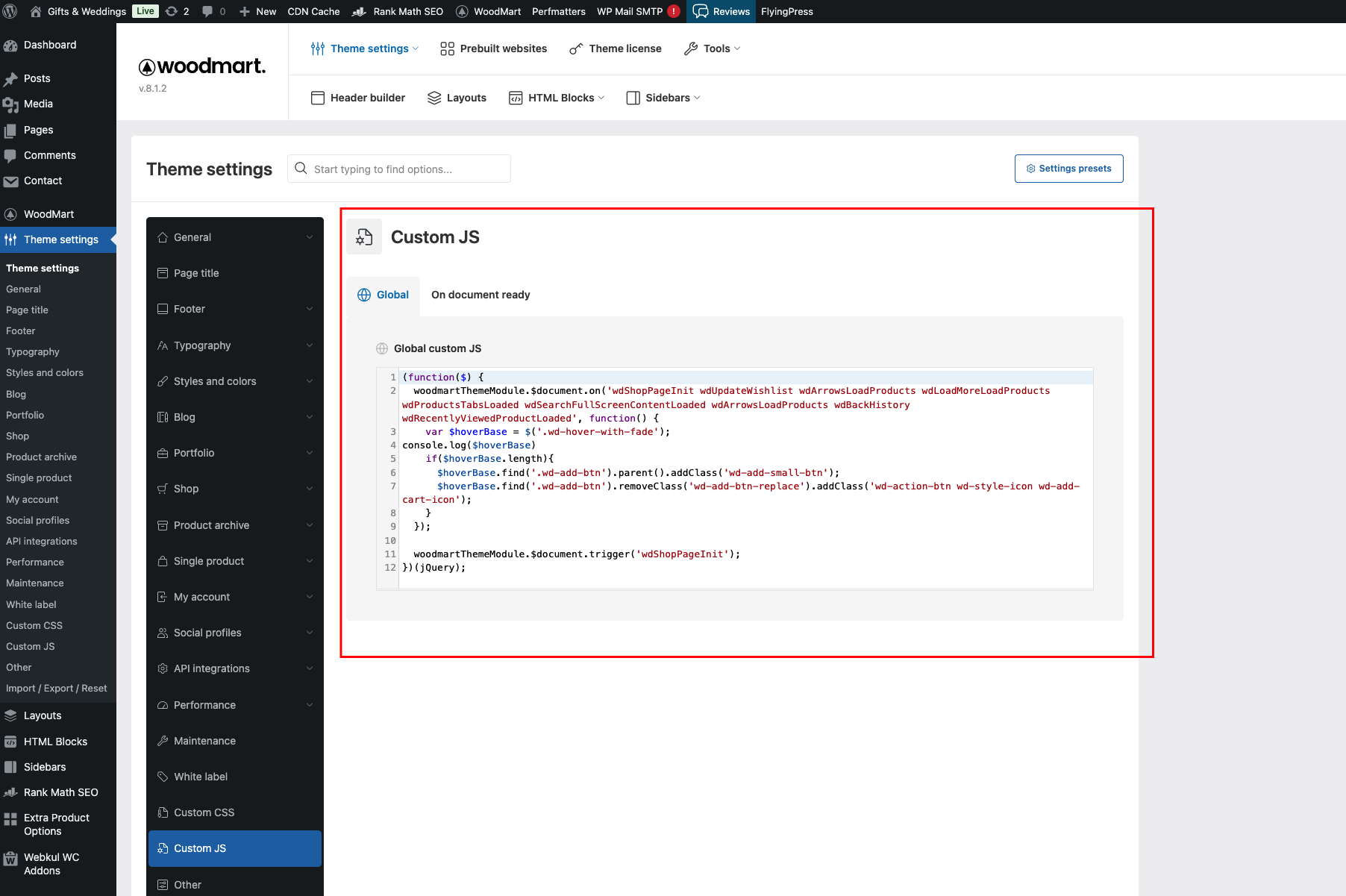Open CDN Cache in admin bar
Viewport: 1346px width, 896px height.
(313, 11)
